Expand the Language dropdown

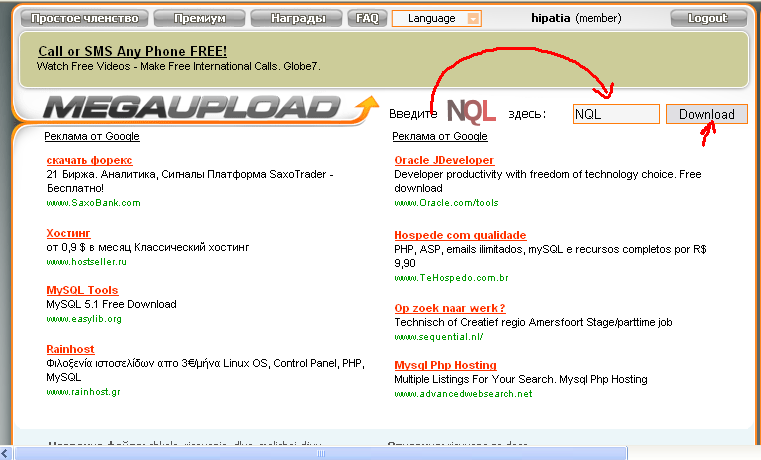[x=436, y=18]
